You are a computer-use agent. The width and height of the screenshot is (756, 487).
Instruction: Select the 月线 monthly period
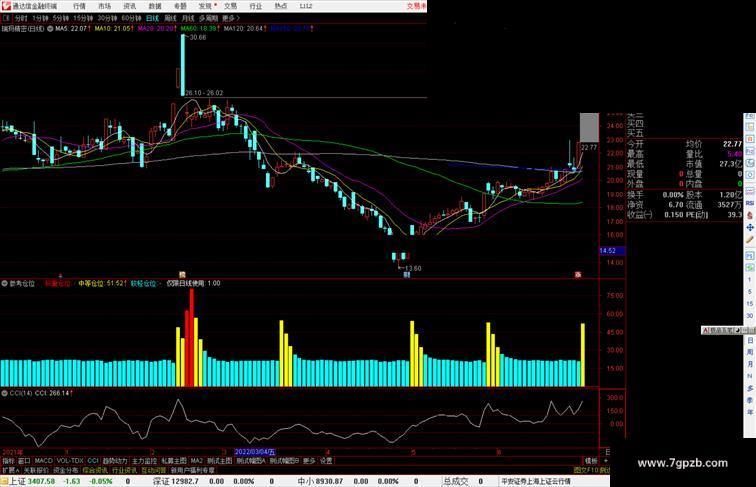tap(188, 18)
